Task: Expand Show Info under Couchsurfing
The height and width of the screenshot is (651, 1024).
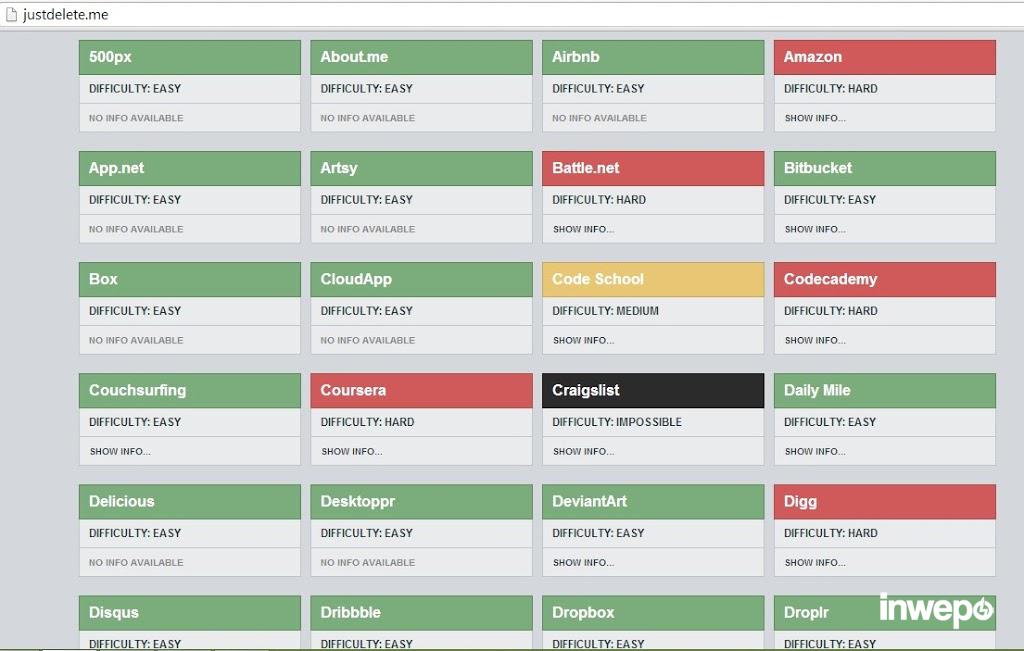Action: click(120, 451)
